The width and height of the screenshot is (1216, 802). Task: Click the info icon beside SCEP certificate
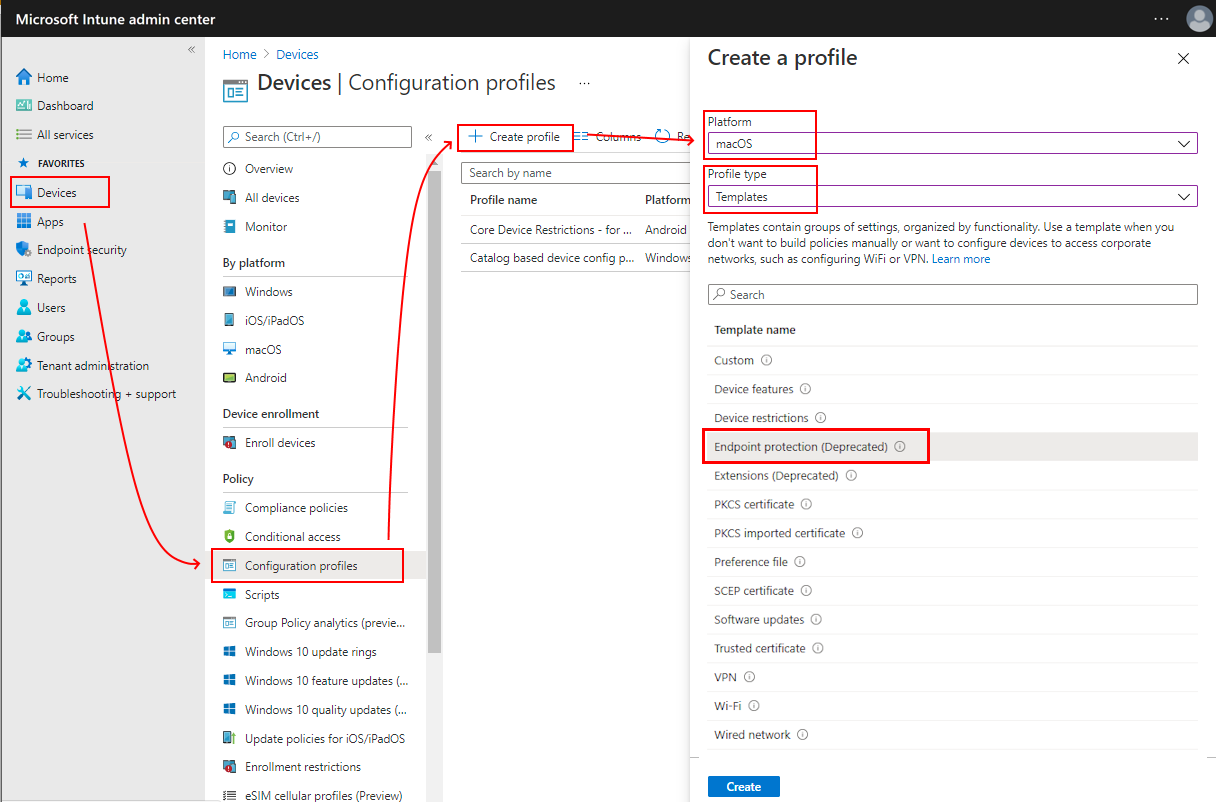(x=807, y=591)
